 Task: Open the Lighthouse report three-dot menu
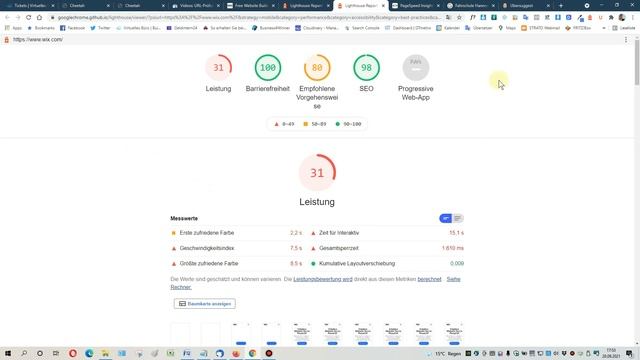(626, 40)
